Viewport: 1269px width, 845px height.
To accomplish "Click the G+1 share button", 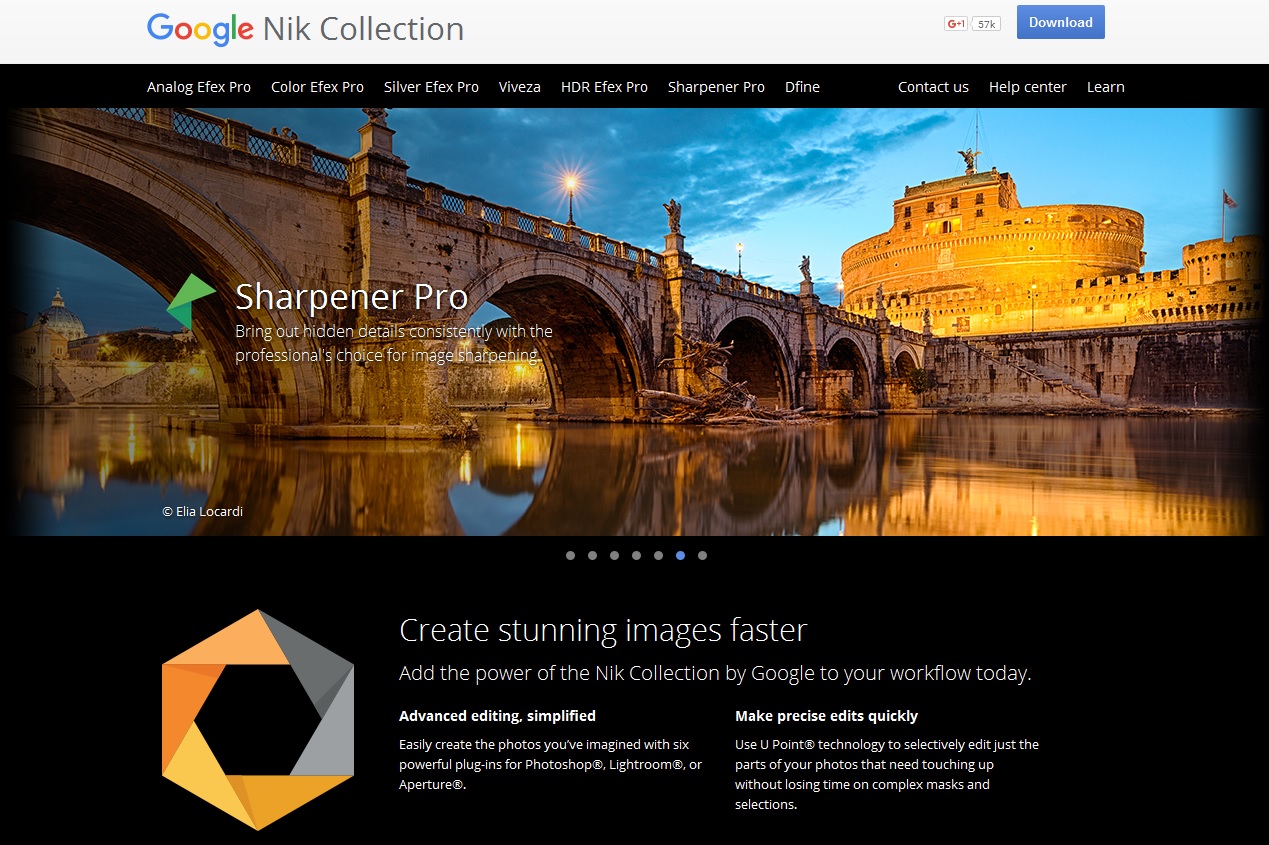I will [x=956, y=23].
